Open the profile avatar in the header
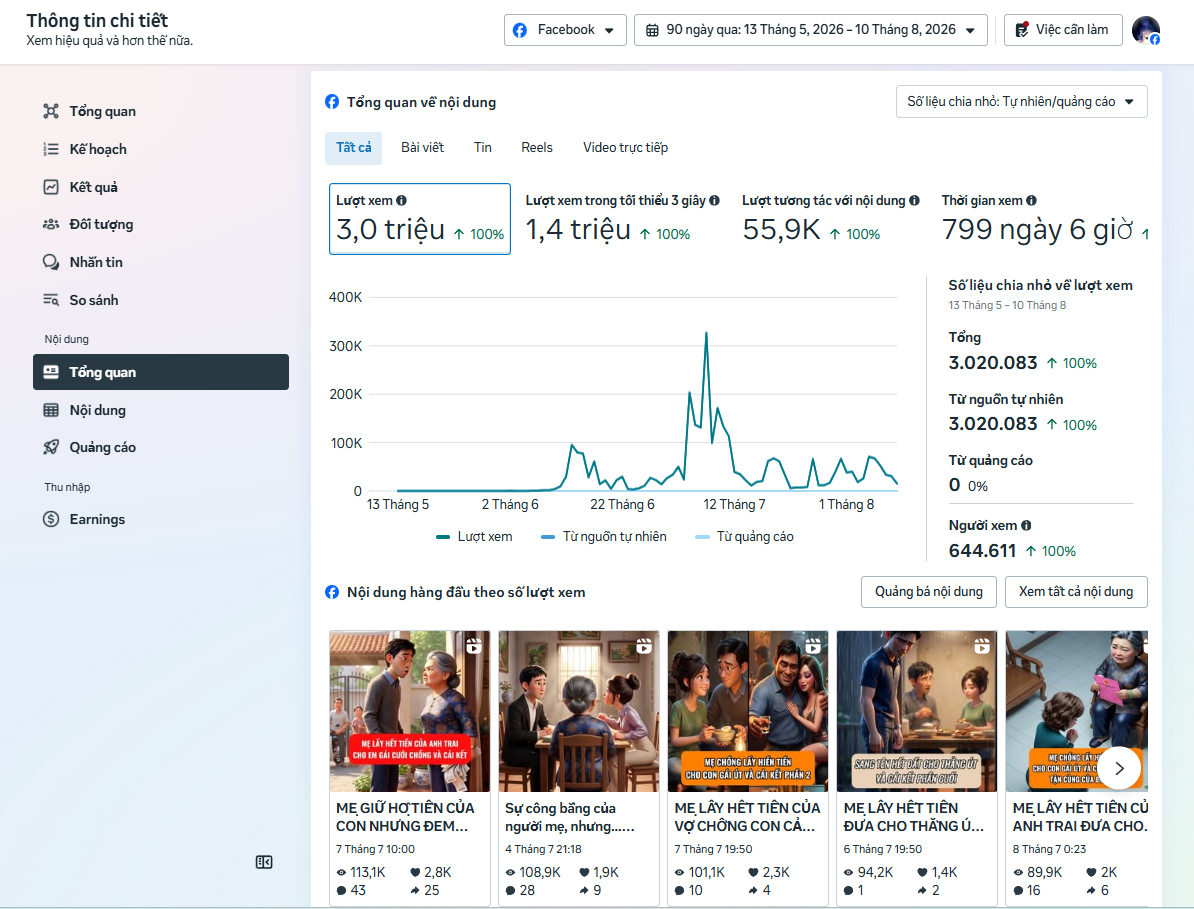The height and width of the screenshot is (909, 1194). (x=1145, y=30)
